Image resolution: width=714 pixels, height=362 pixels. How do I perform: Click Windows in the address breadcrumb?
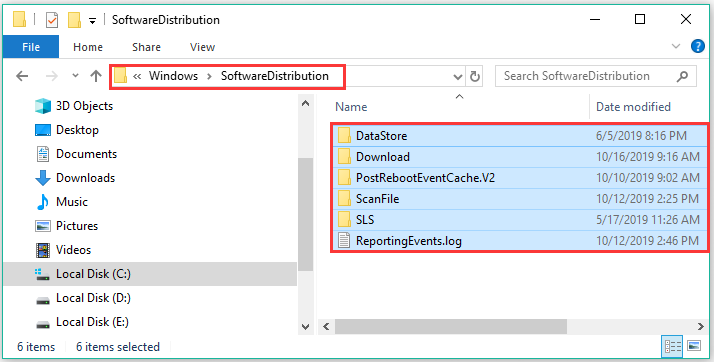pyautogui.click(x=173, y=76)
